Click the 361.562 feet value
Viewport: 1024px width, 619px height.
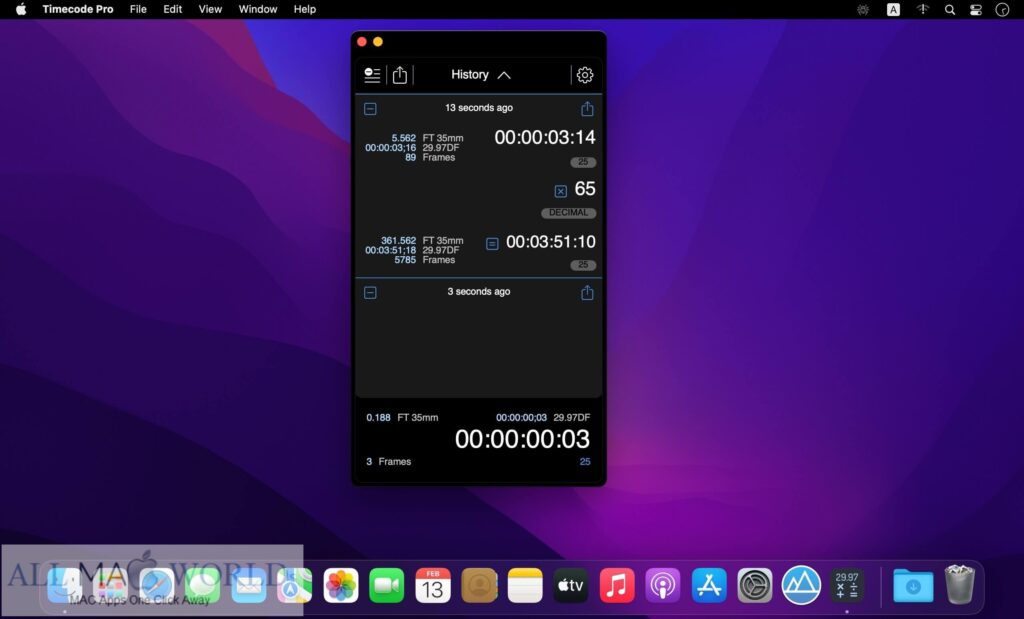398,240
